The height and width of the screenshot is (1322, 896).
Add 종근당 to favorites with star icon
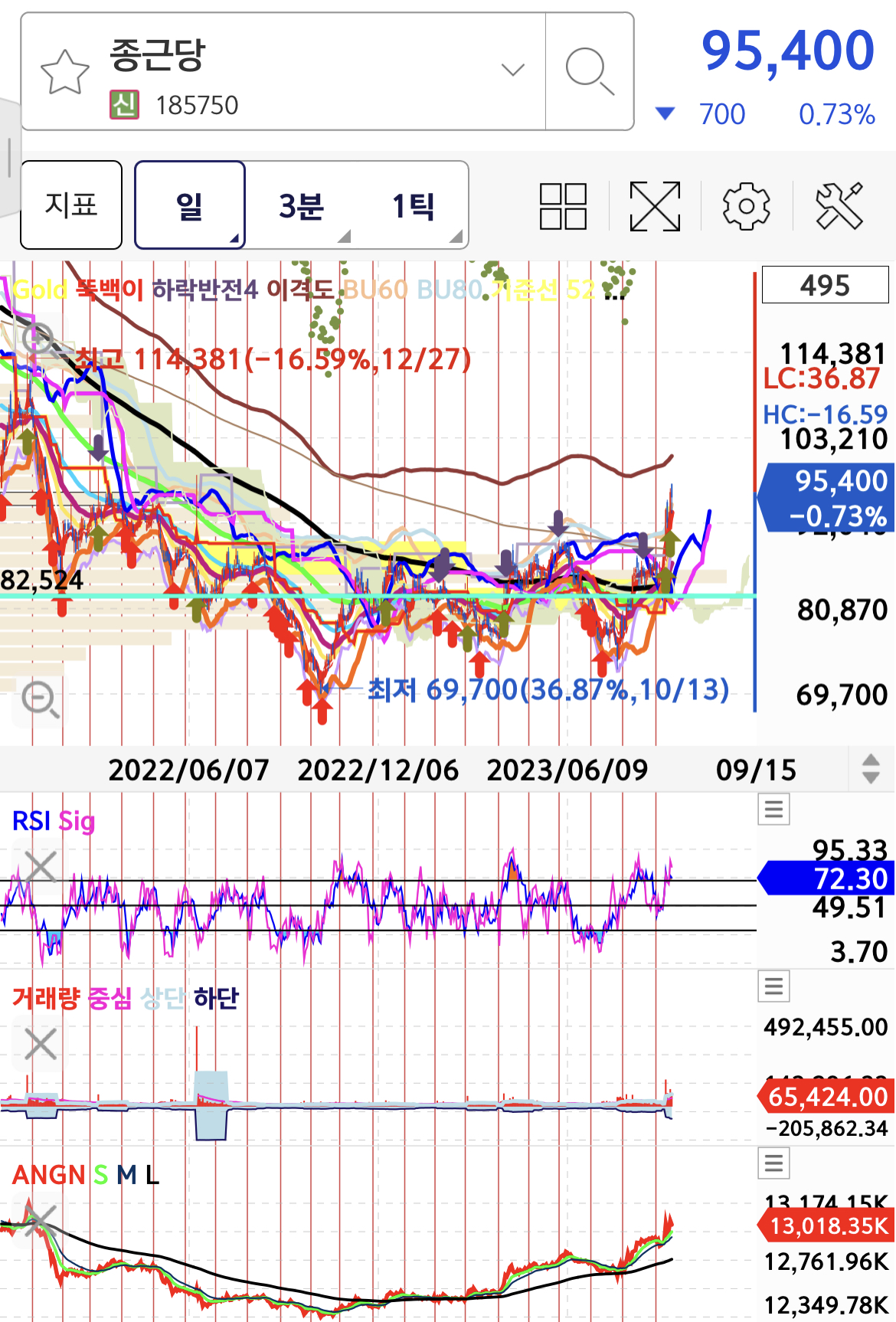[65, 73]
